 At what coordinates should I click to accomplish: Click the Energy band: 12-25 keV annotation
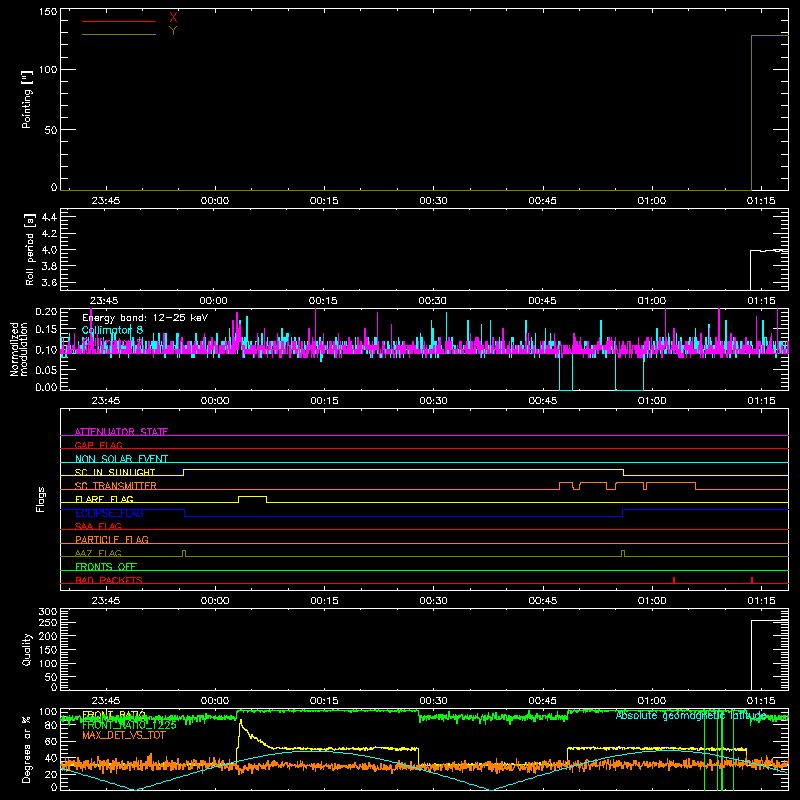click(145, 318)
